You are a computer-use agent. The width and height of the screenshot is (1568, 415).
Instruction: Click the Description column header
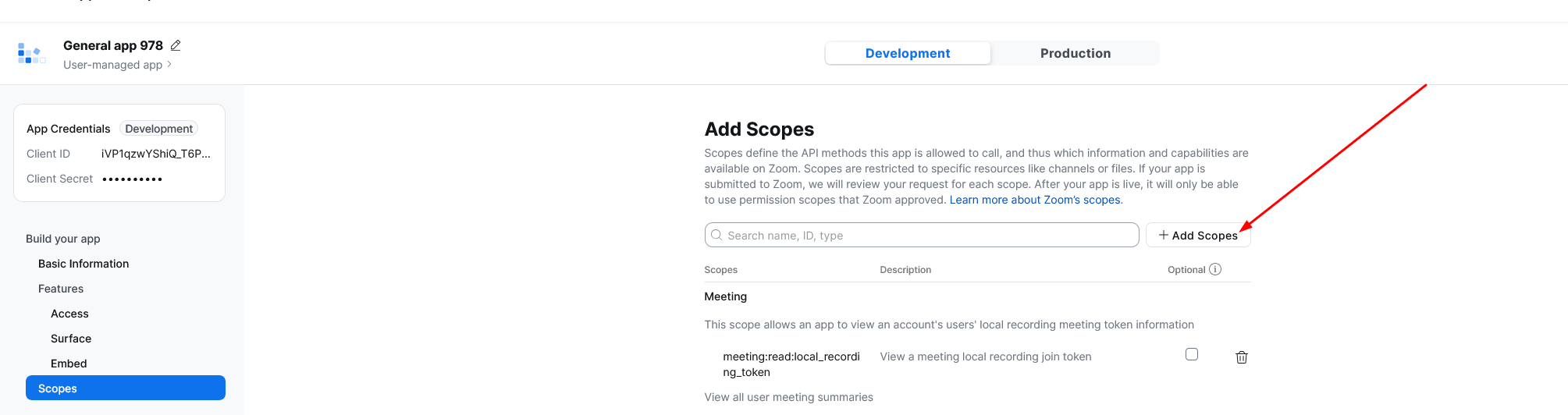pyautogui.click(x=905, y=270)
